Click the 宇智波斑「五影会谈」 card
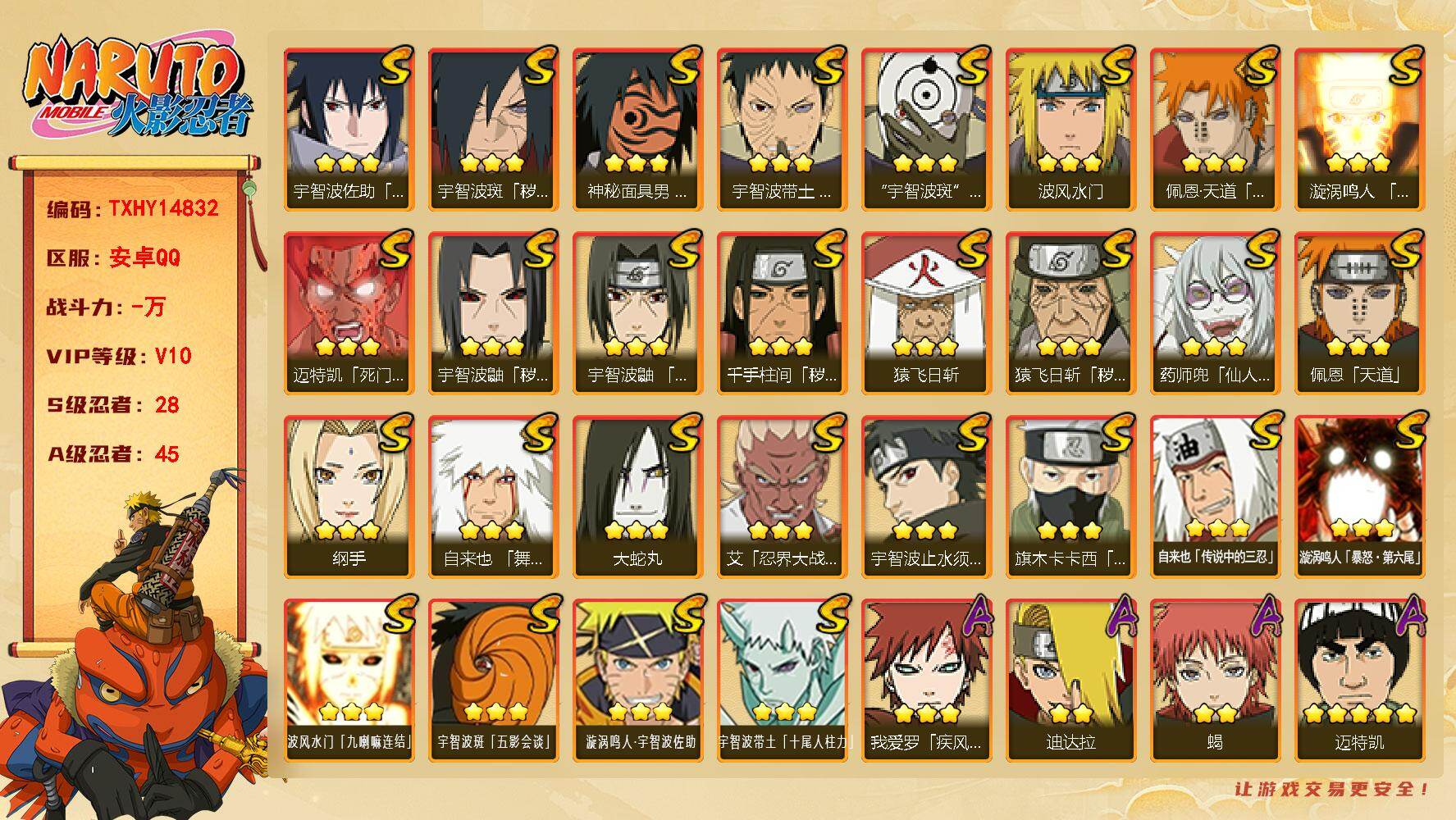Image resolution: width=1456 pixels, height=820 pixels. pos(493,681)
